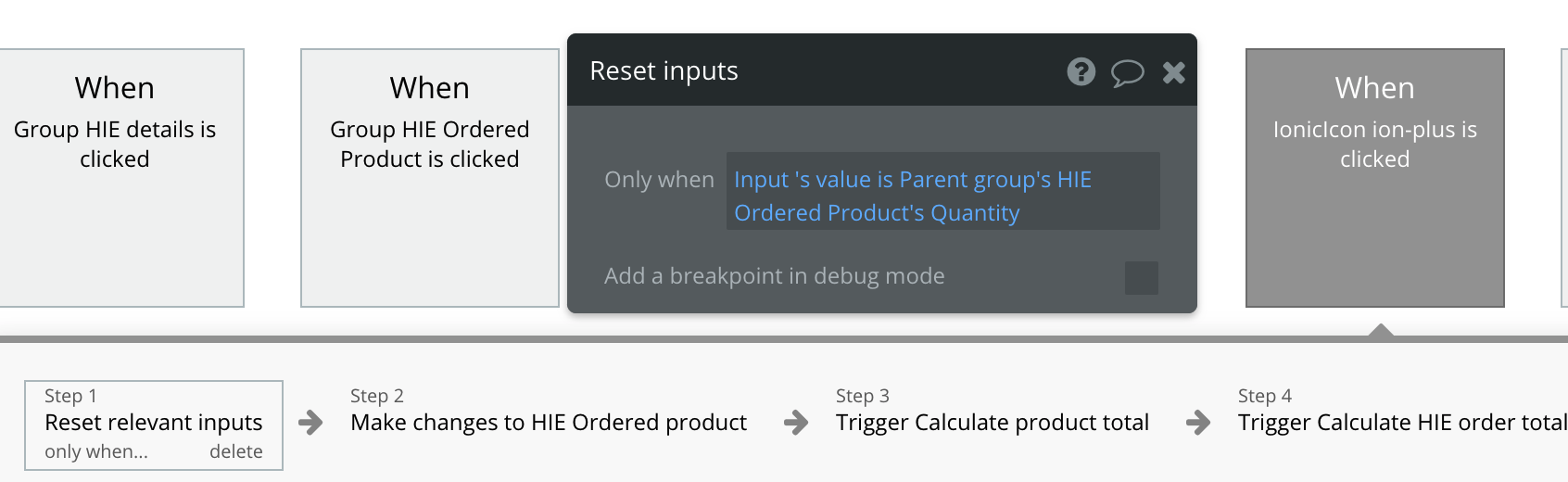Enable the debug mode breakpoint checkbox
Screen dimensions: 1568x482
pos(1141,277)
